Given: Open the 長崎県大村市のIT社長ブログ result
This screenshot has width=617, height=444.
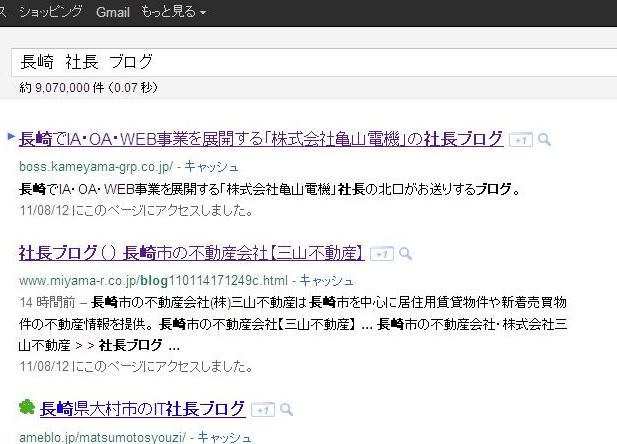Looking at the screenshot, I should pyautogui.click(x=142, y=409).
